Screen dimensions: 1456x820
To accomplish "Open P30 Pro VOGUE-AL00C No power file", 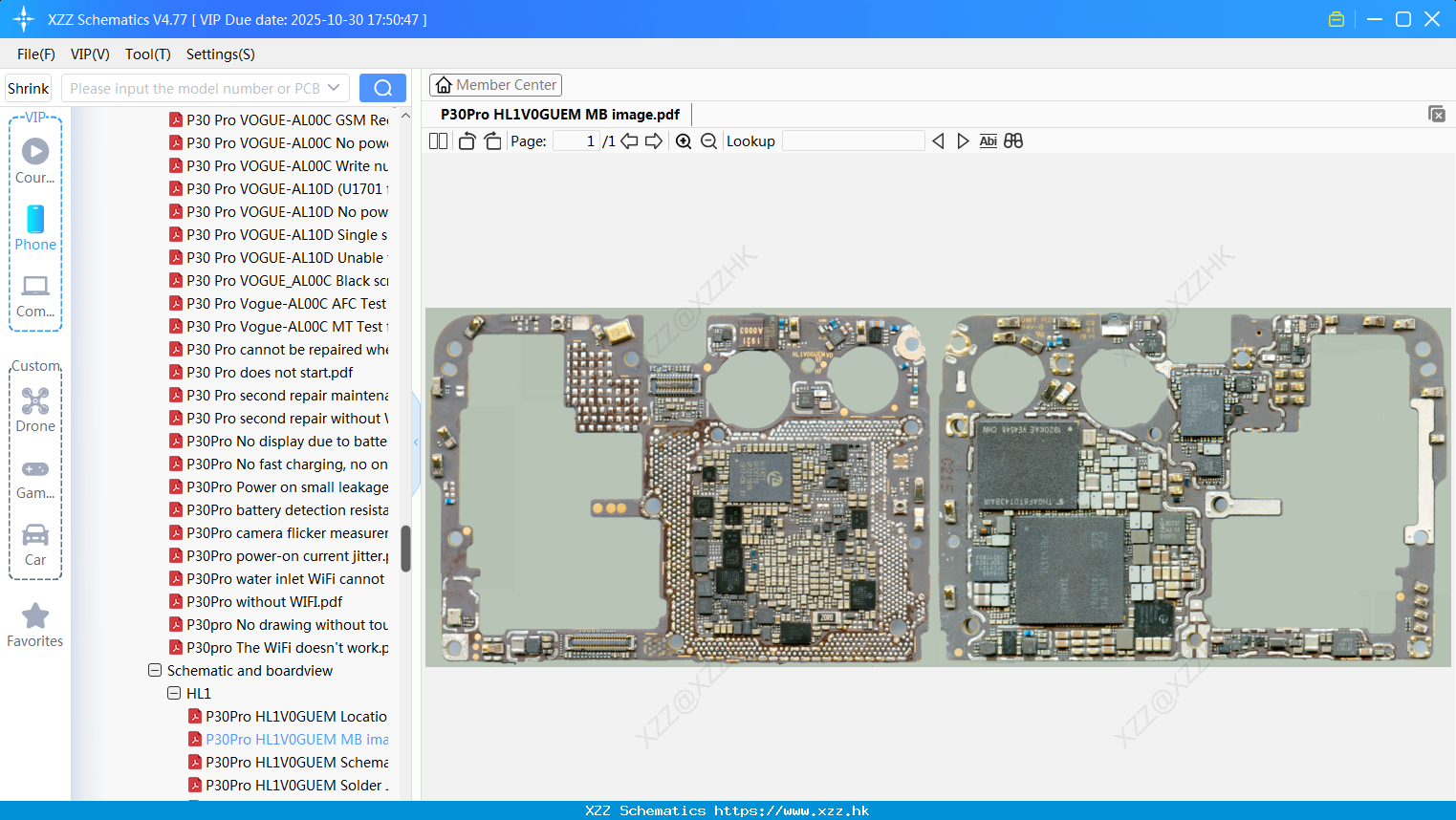I will [279, 143].
